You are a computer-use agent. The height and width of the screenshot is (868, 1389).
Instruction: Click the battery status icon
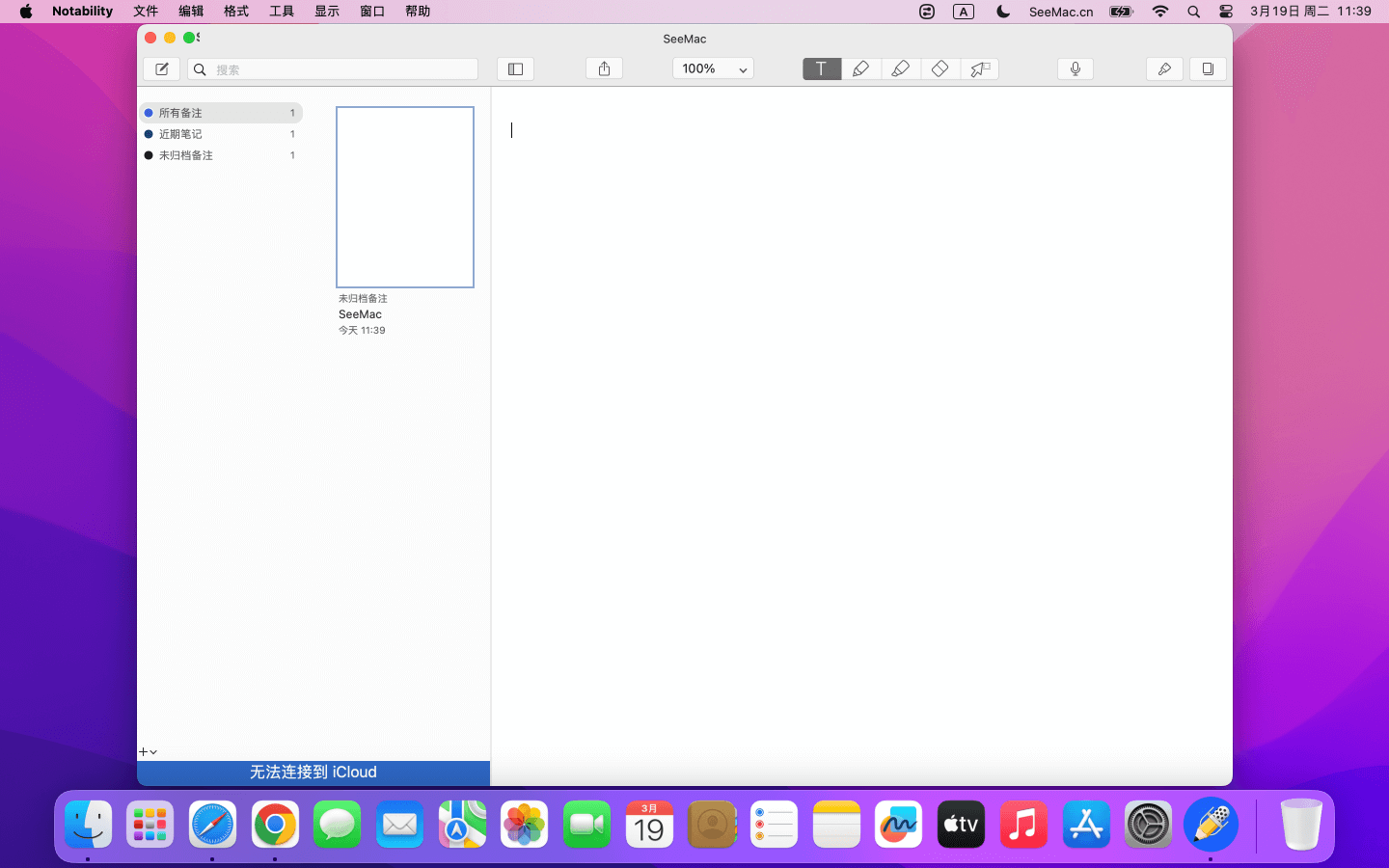pos(1121,12)
